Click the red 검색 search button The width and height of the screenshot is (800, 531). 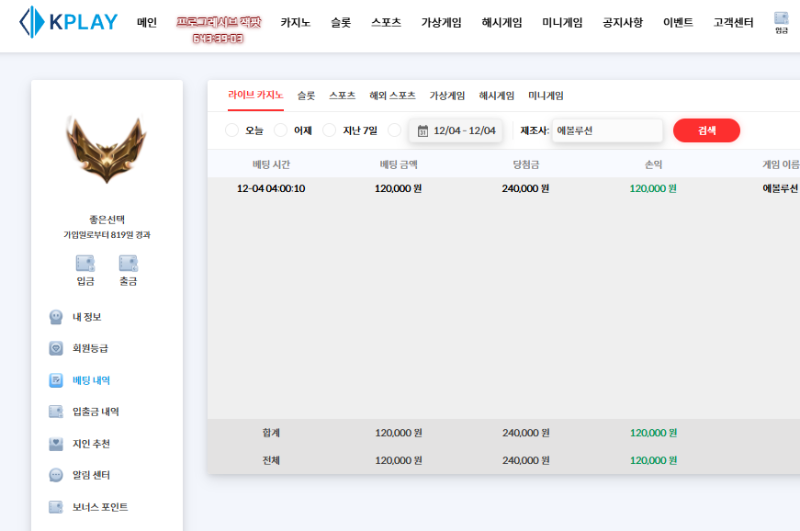[x=707, y=131]
